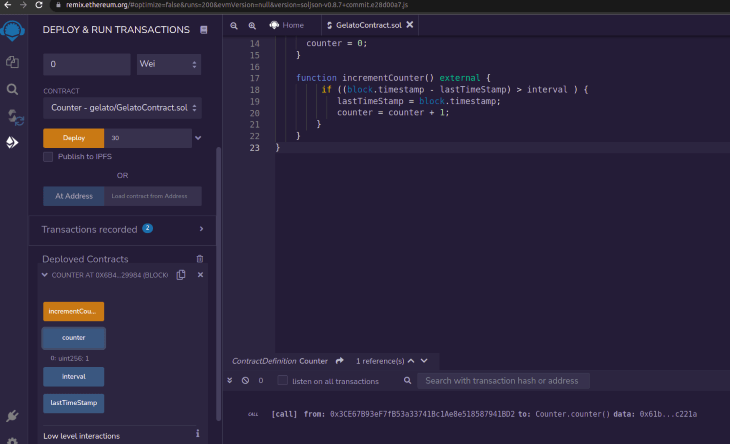This screenshot has width=730, height=444.
Task: Call the counter getter button
Action: [74, 338]
